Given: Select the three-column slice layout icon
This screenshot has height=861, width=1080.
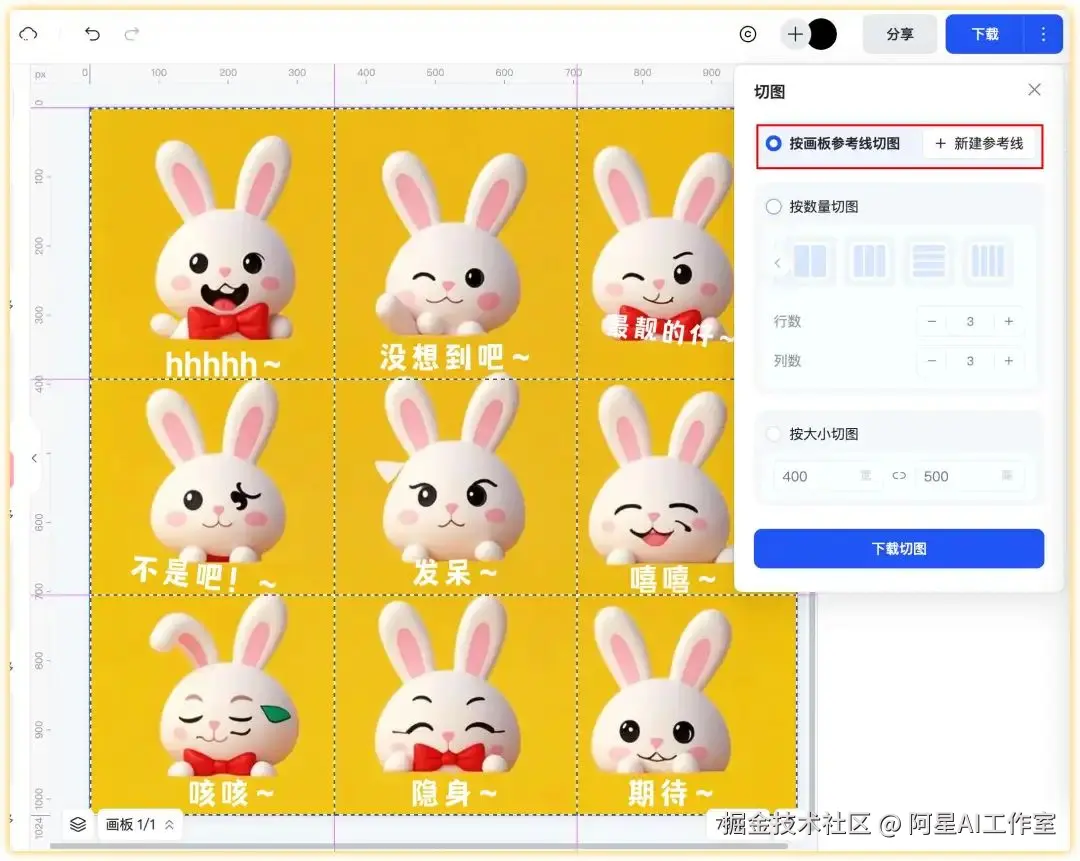Looking at the screenshot, I should (x=869, y=261).
